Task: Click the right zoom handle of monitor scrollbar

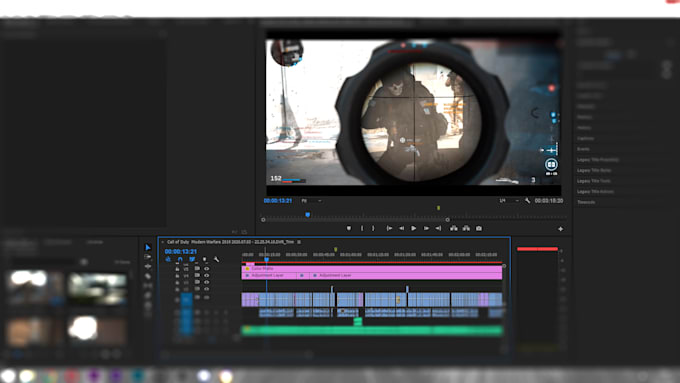Action: [448, 220]
